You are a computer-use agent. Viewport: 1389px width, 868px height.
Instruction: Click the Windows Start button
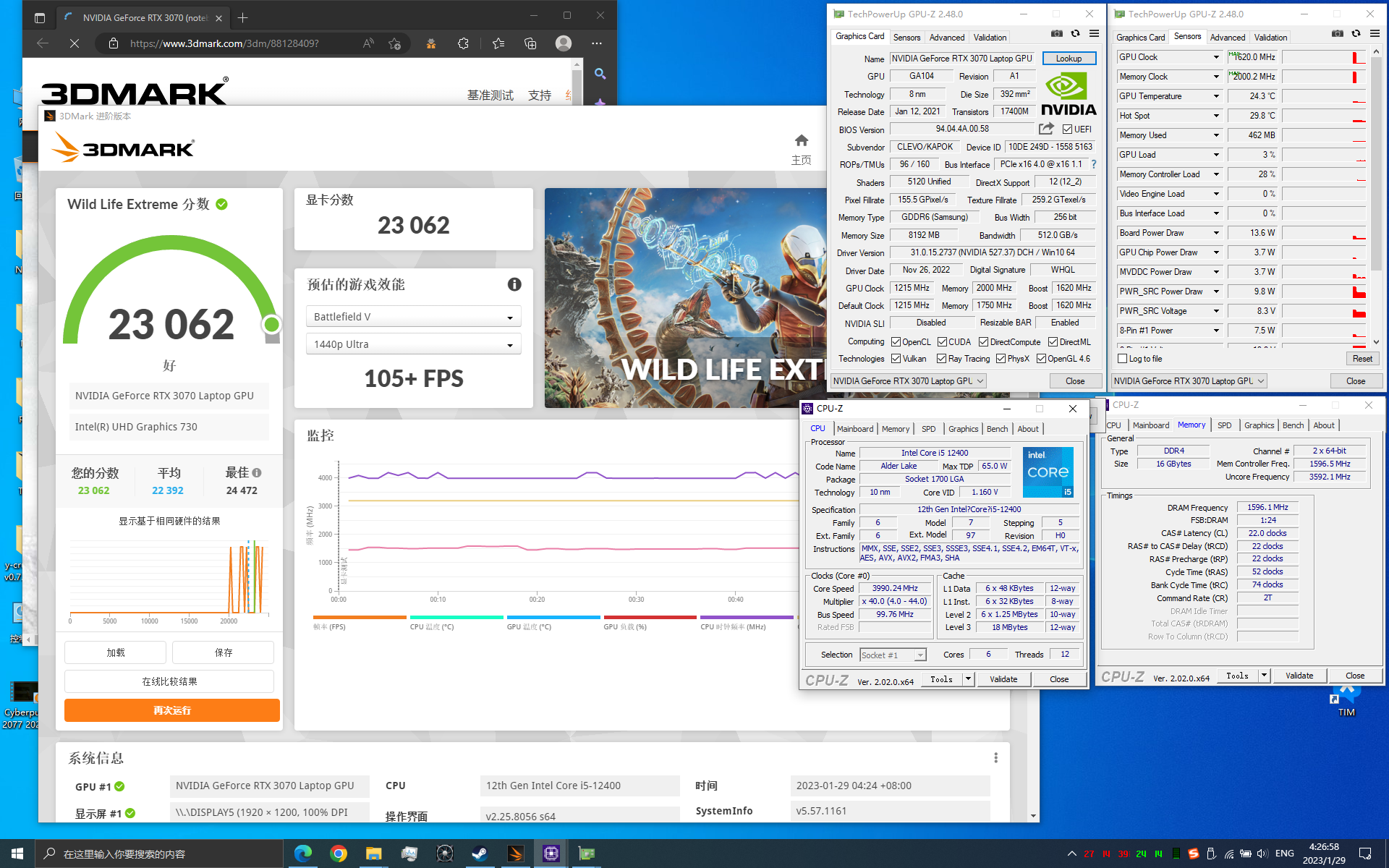coord(17,854)
